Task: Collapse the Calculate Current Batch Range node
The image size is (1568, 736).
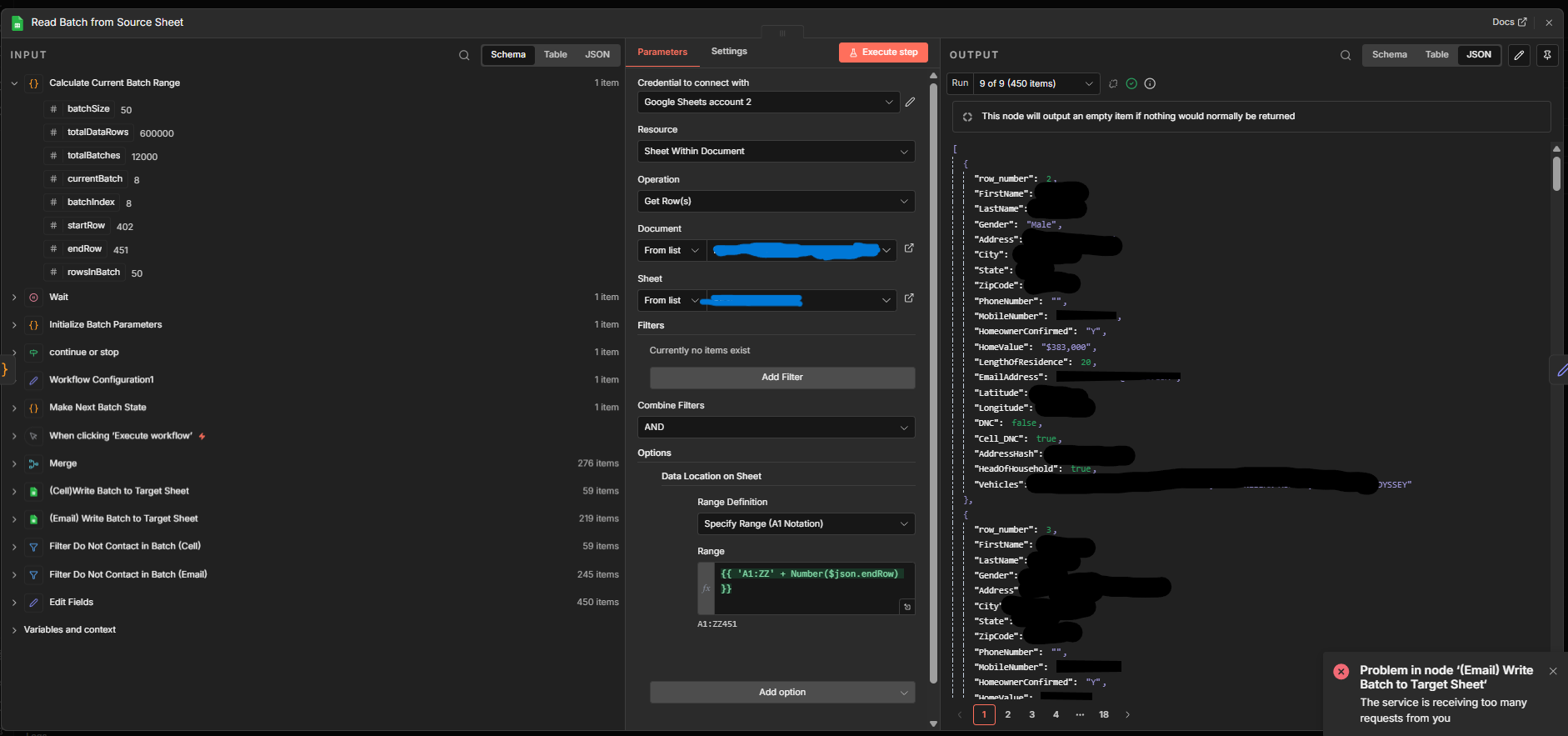Action: (x=14, y=83)
